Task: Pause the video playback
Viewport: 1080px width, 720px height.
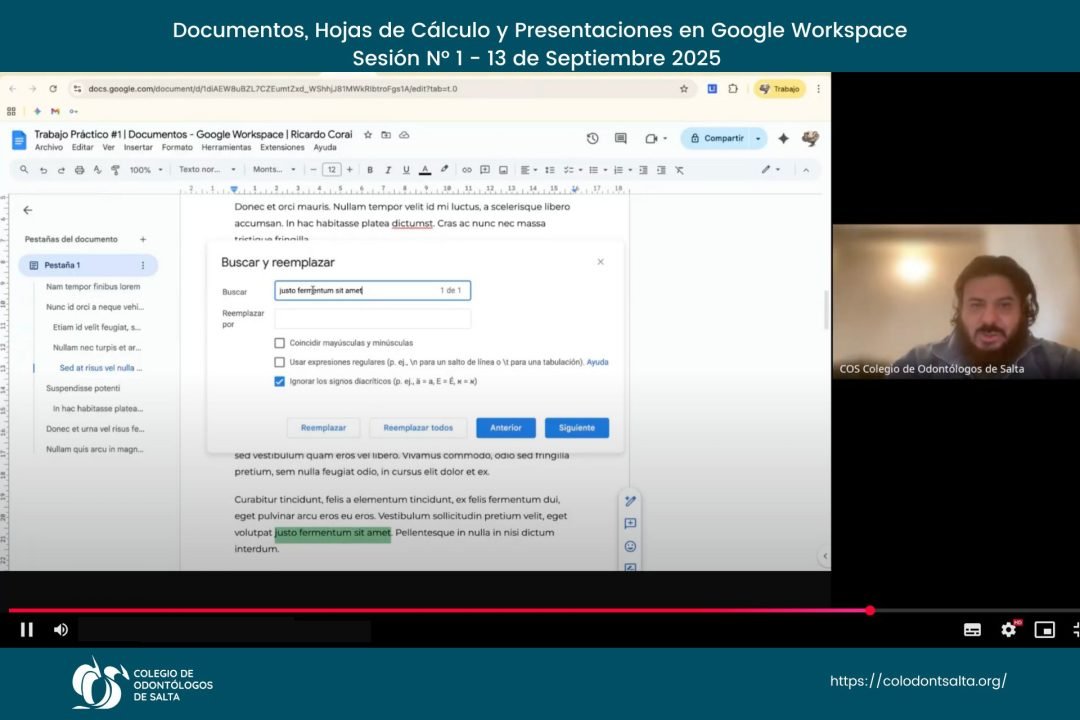Action: [x=27, y=630]
